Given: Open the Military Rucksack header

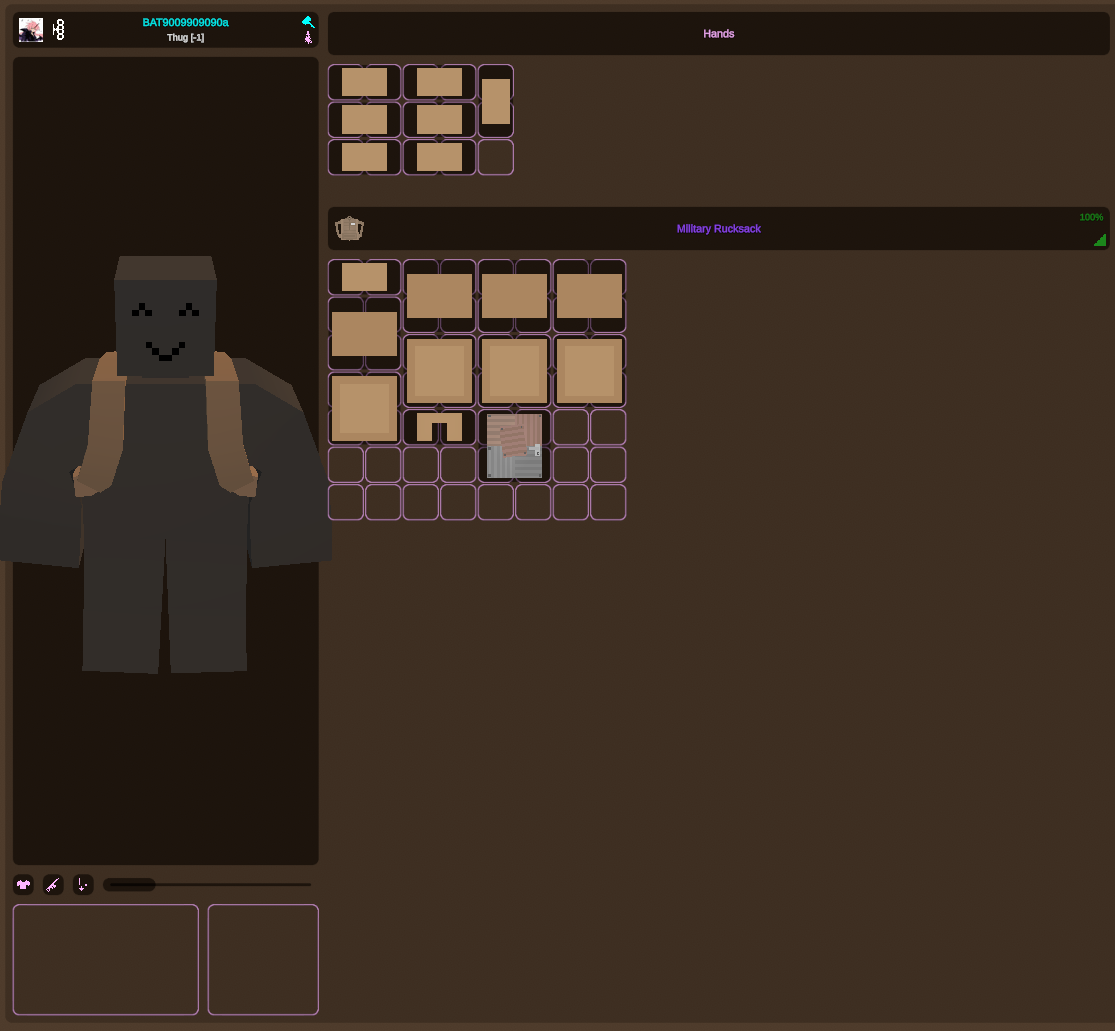Looking at the screenshot, I should point(718,228).
